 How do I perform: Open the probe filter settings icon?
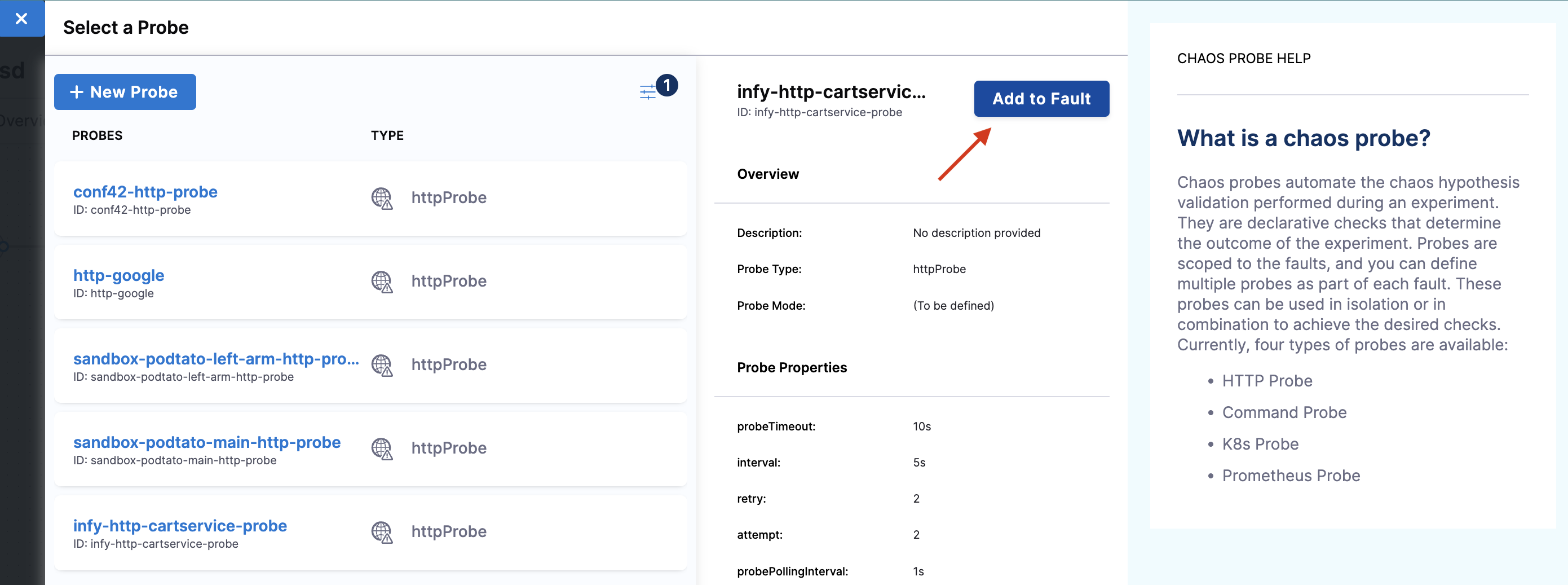(649, 92)
